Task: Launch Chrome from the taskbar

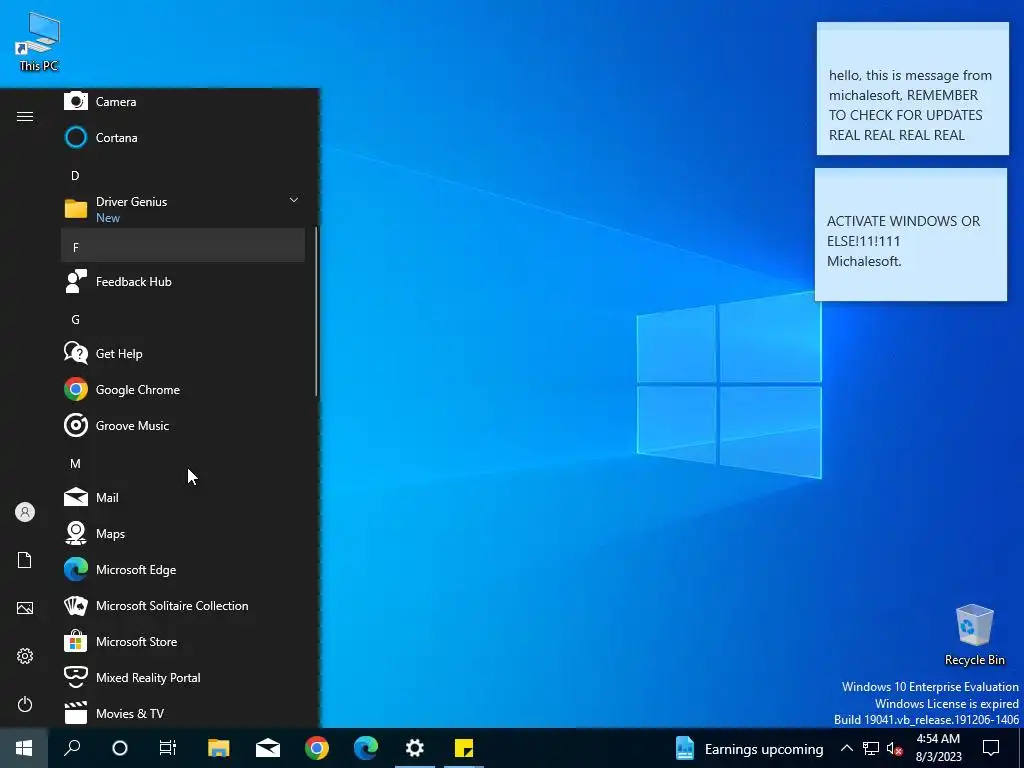Action: [317, 748]
